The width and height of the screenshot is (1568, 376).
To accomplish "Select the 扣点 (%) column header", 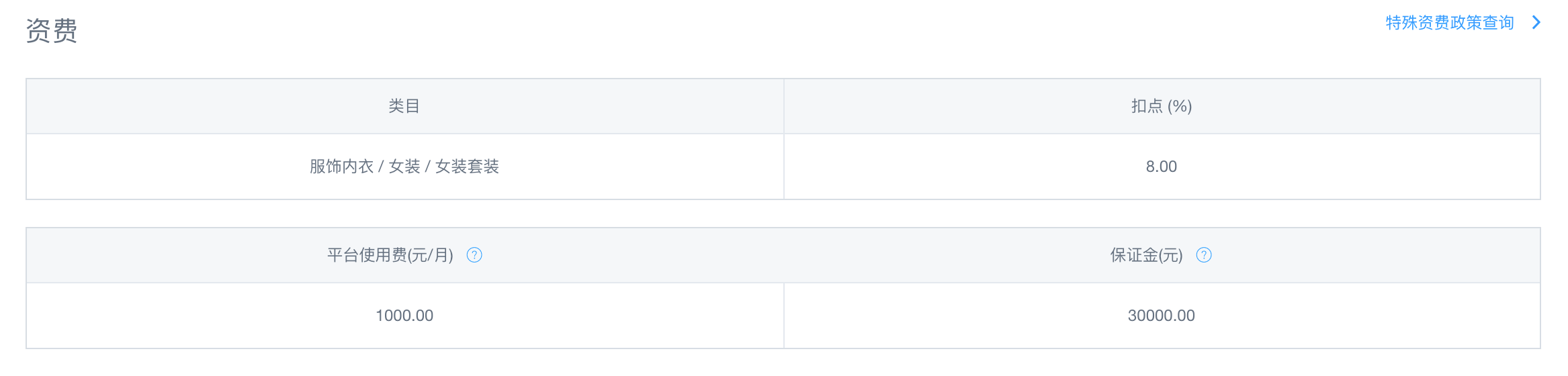I will coord(1162,106).
